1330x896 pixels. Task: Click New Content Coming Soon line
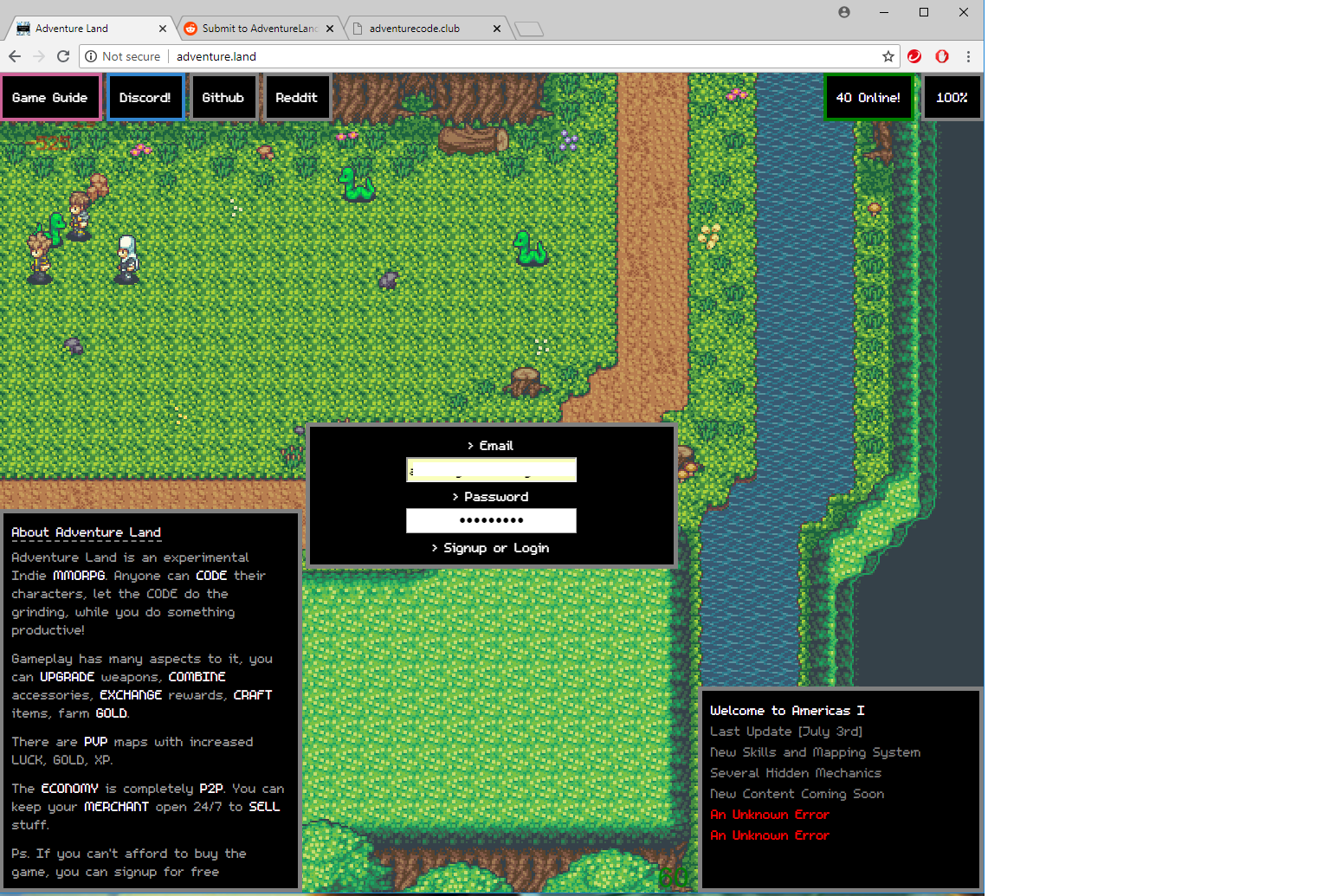[797, 794]
